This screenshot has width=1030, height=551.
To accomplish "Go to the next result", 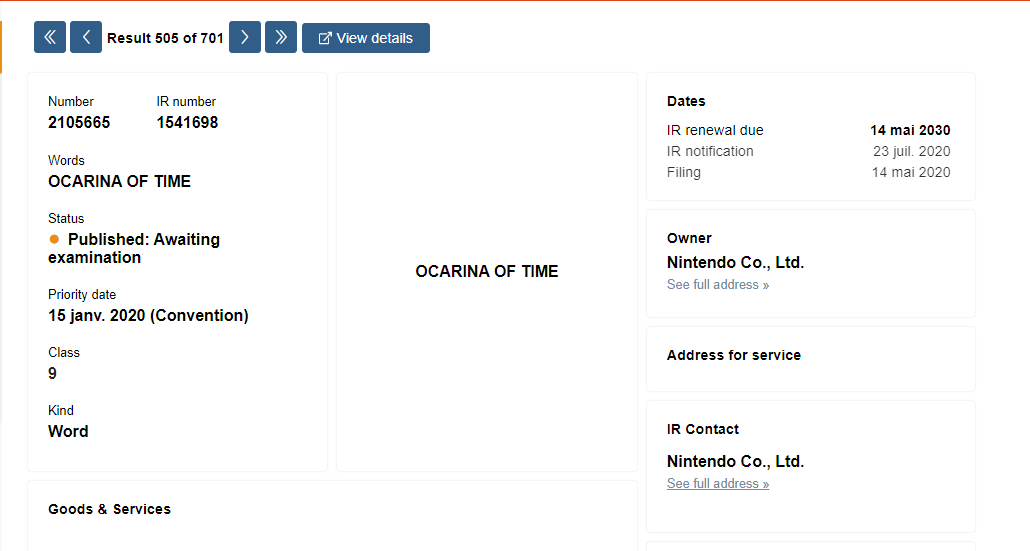I will click(245, 37).
